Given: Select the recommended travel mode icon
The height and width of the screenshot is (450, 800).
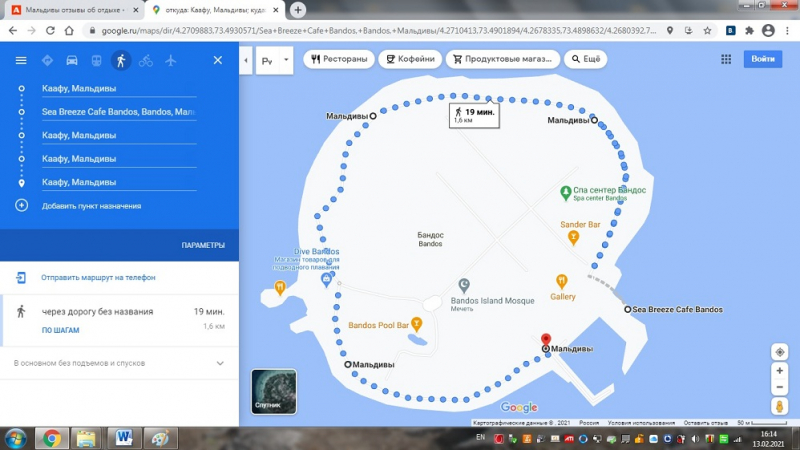Looking at the screenshot, I should 47,61.
